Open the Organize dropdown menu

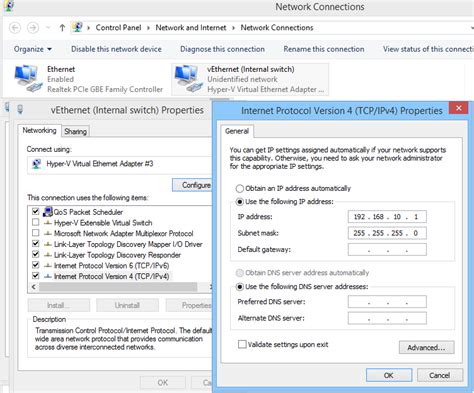pos(33,49)
